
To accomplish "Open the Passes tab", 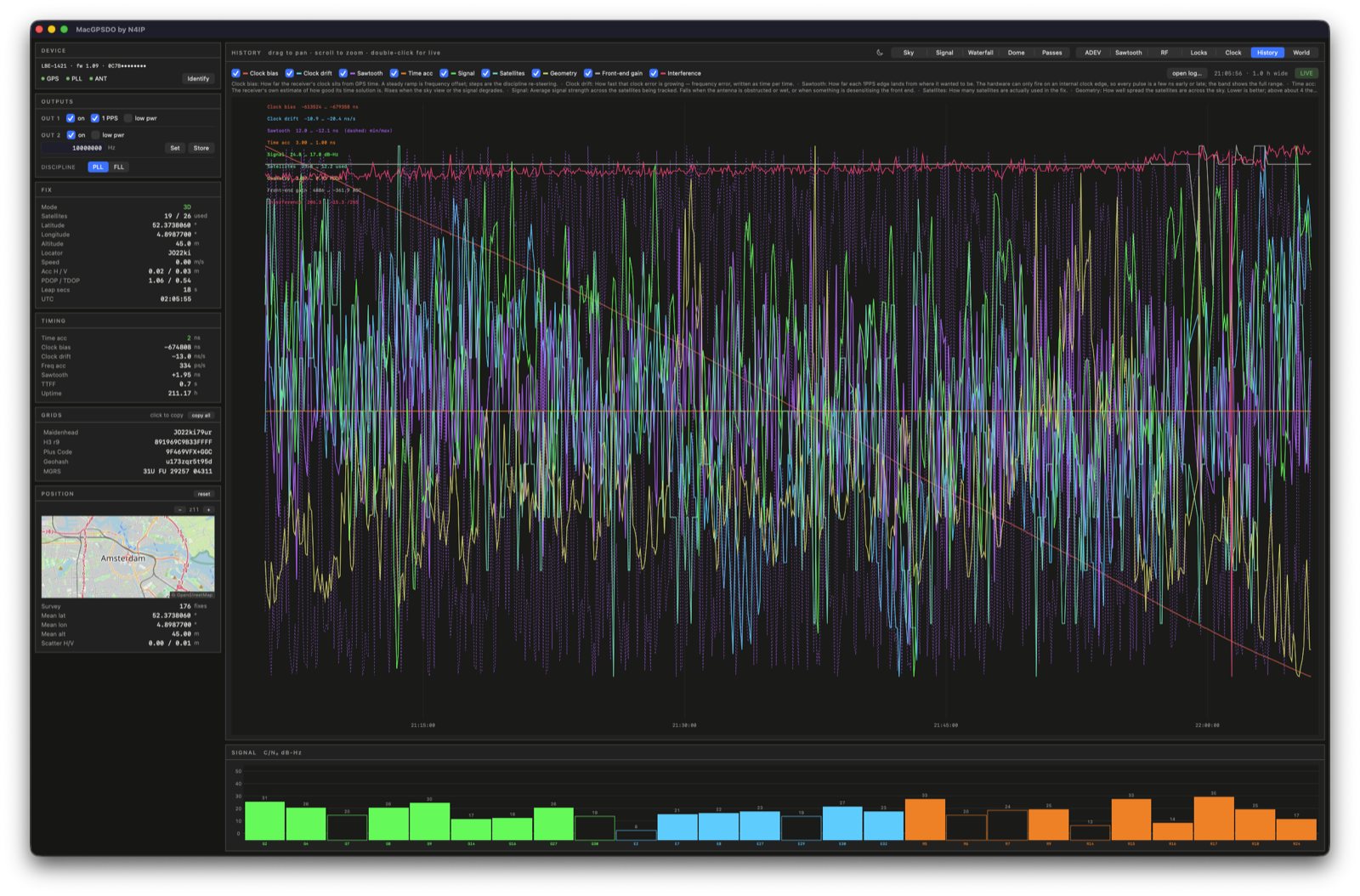I will [x=1051, y=53].
